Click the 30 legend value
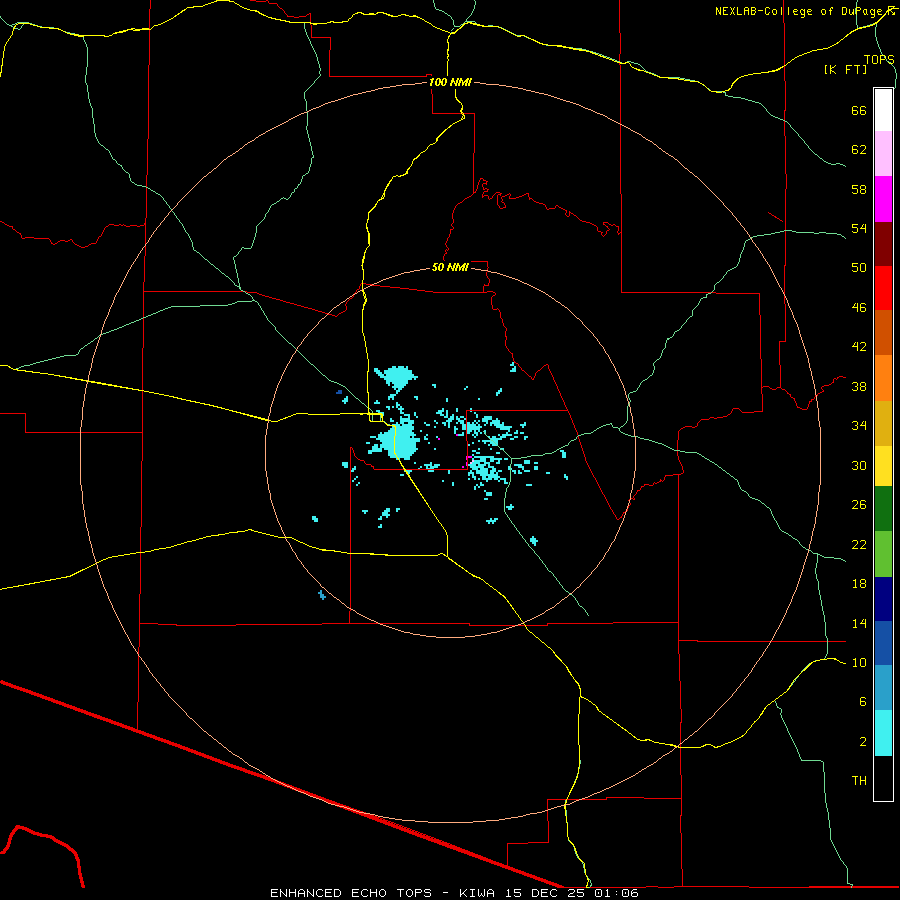900x900 pixels. tap(859, 465)
